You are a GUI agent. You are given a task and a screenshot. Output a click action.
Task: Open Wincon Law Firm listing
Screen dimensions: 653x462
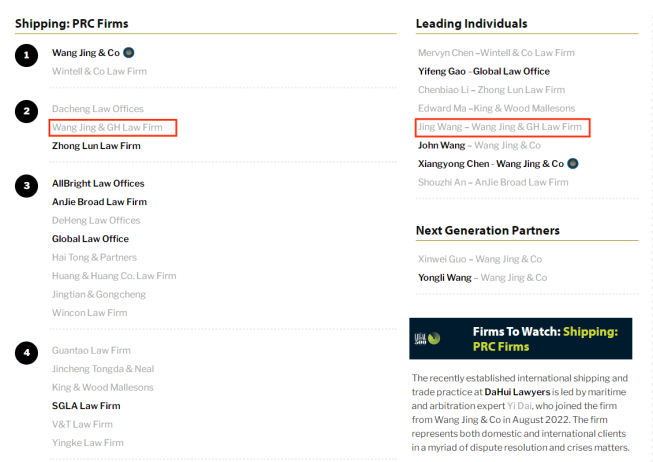coord(90,313)
